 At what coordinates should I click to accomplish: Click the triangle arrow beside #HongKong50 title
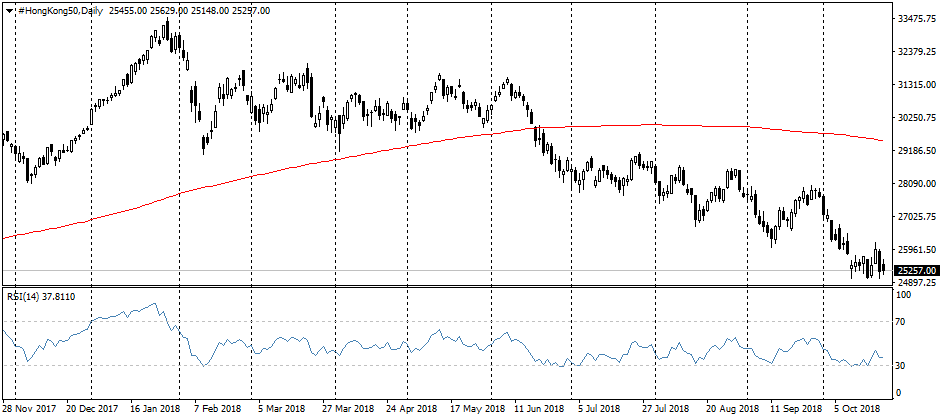(10, 10)
